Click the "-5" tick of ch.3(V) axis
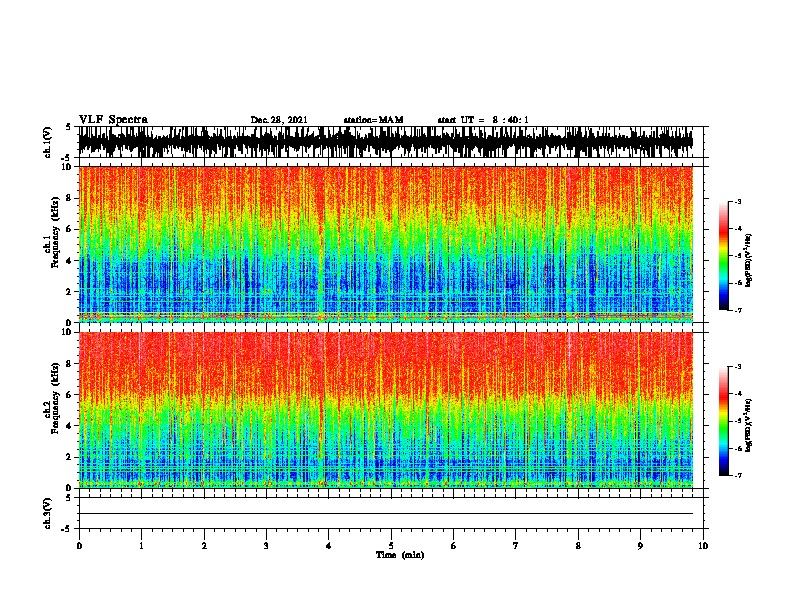 point(68,529)
